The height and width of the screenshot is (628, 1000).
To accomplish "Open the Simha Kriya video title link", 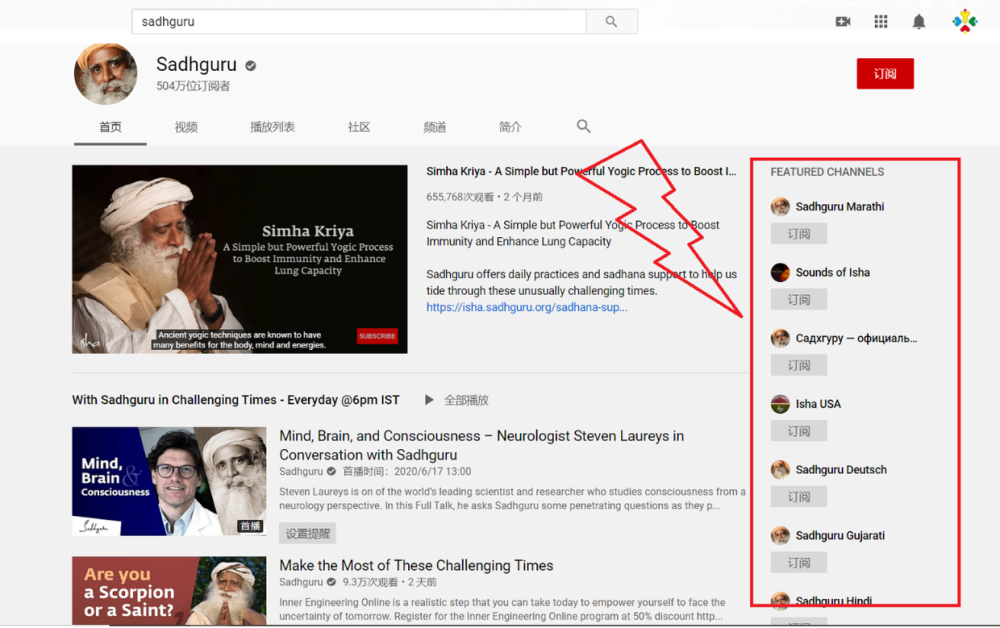I will [x=581, y=171].
